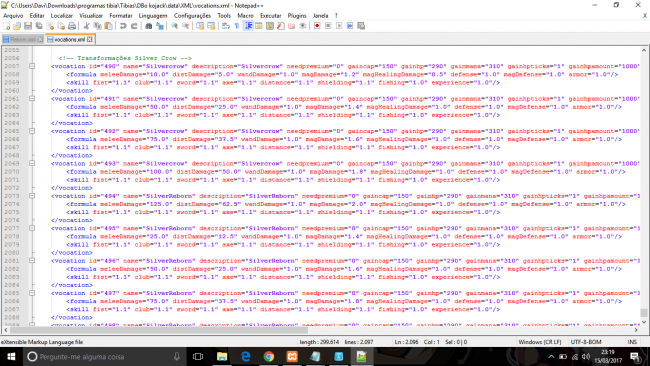The width and height of the screenshot is (650, 366).
Task: Click the Print toolbar icon
Action: click(72, 26)
